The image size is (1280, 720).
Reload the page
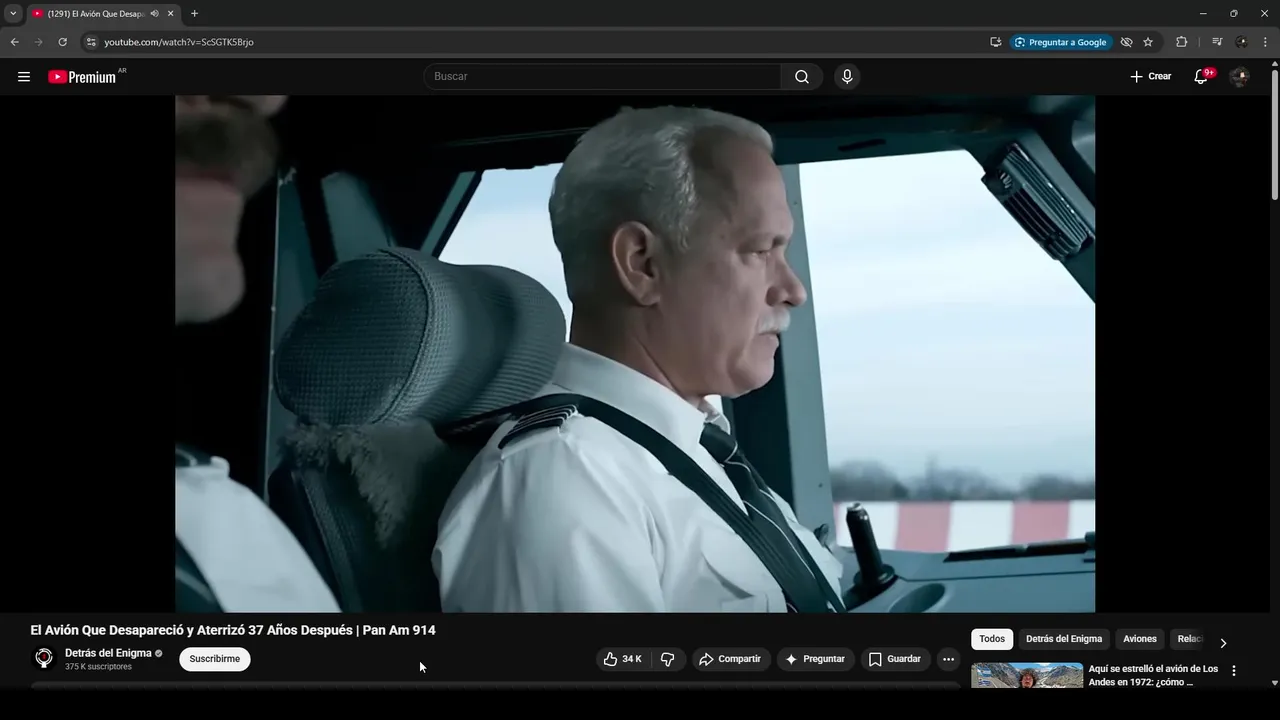click(x=62, y=42)
